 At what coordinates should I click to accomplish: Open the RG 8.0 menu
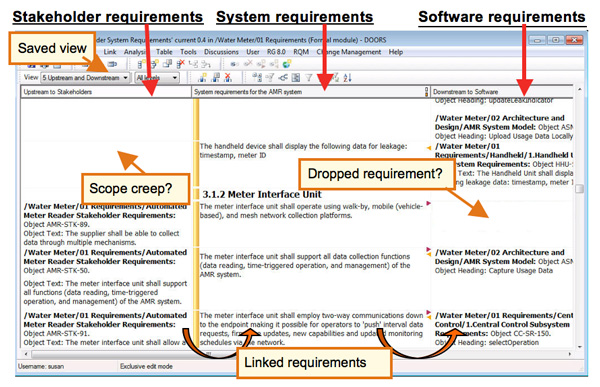click(x=276, y=52)
